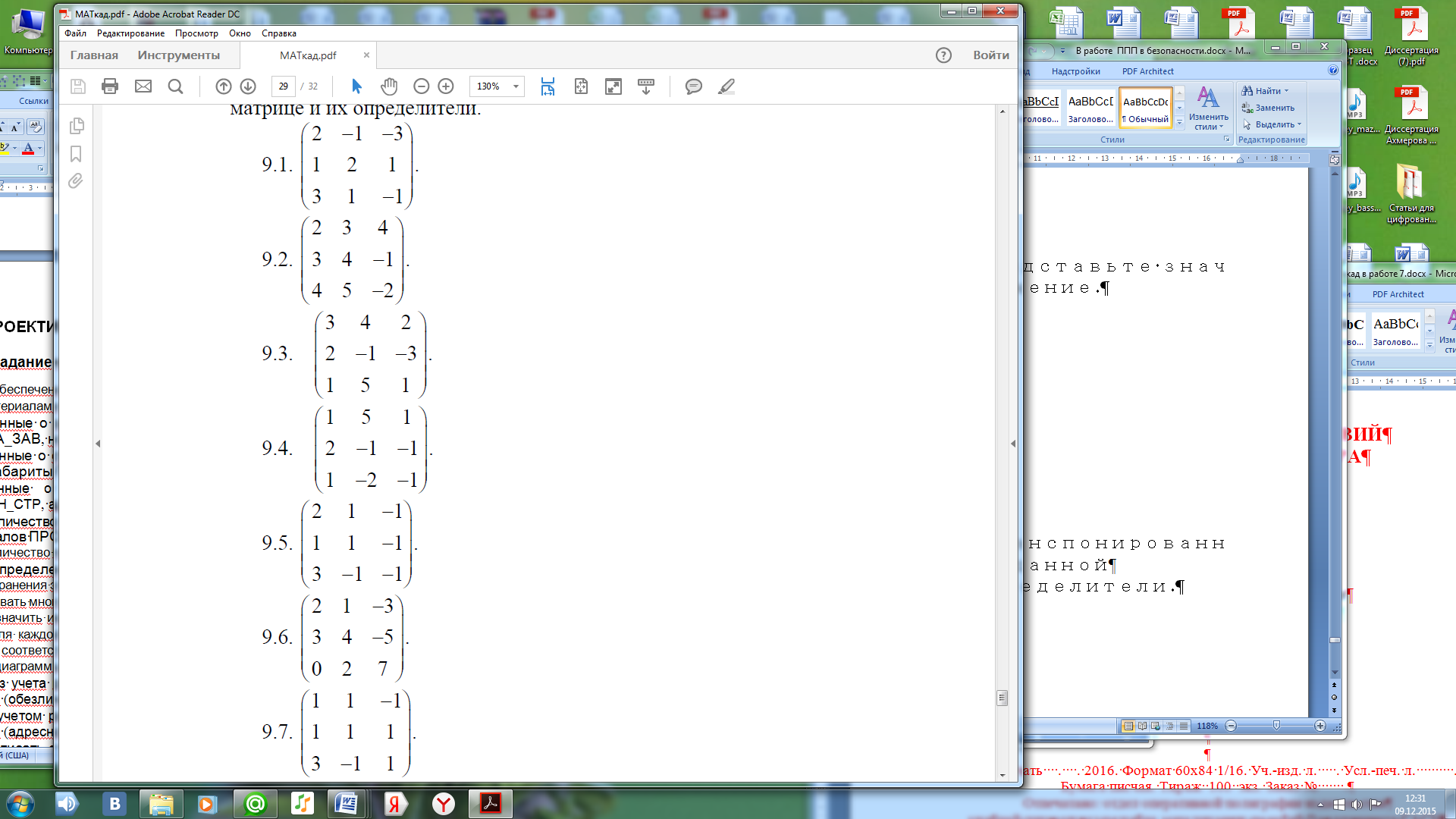This screenshot has width=1456, height=819.
Task: Switch Word to Full Screen Reading view
Action: tap(1142, 726)
